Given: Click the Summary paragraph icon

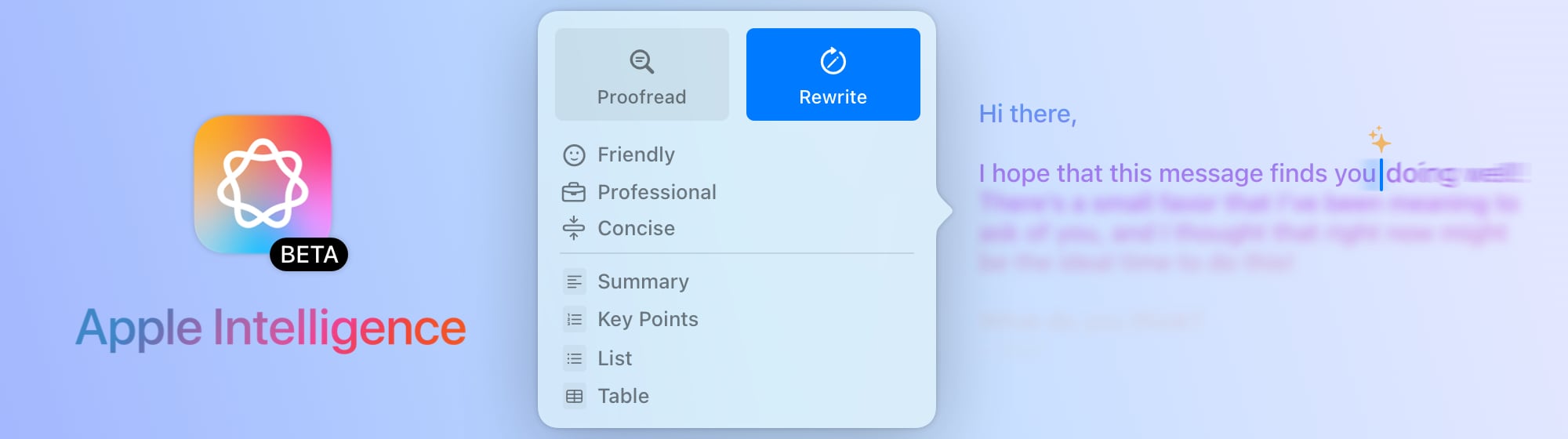Looking at the screenshot, I should [575, 281].
